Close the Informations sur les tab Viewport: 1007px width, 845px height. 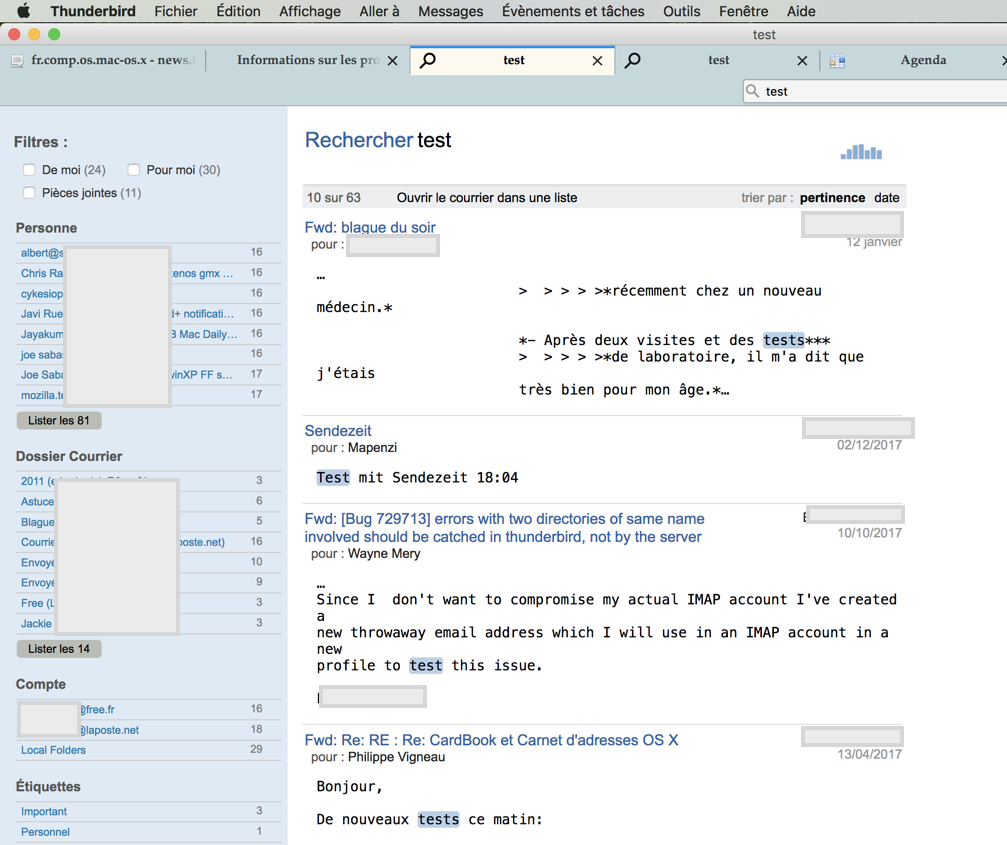[x=392, y=61]
